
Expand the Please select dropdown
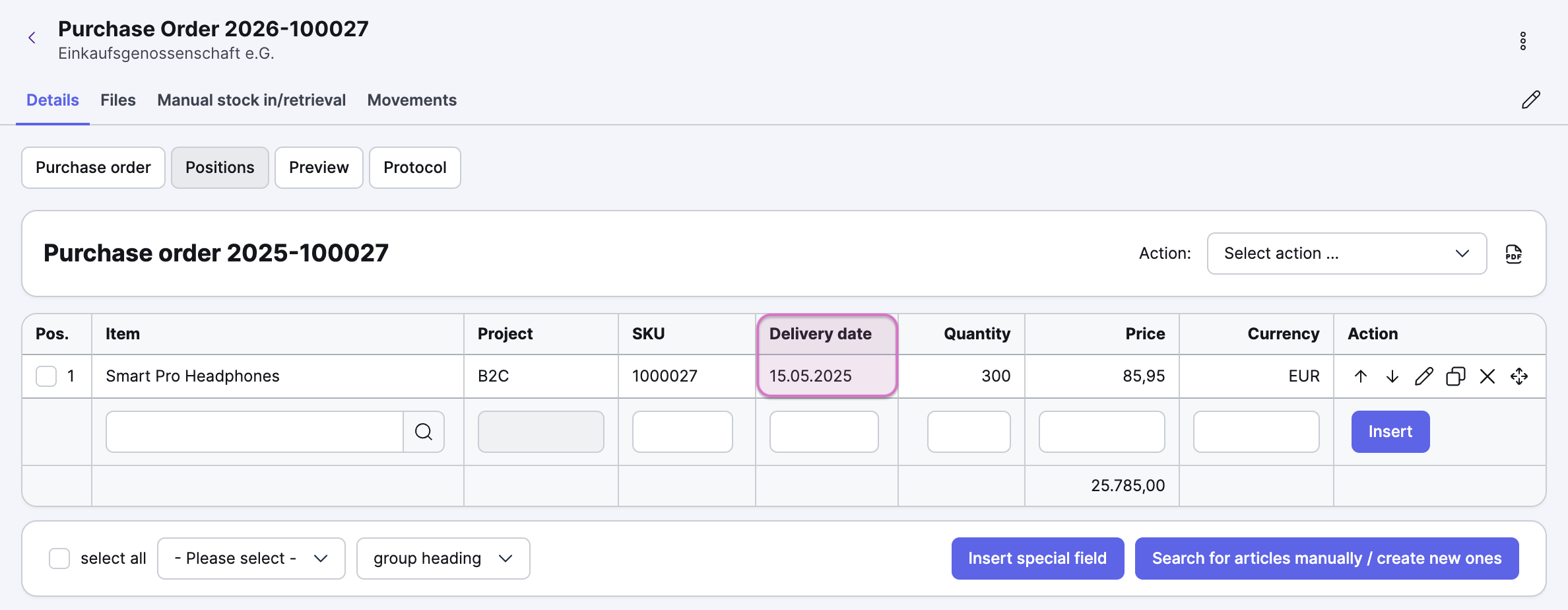251,559
